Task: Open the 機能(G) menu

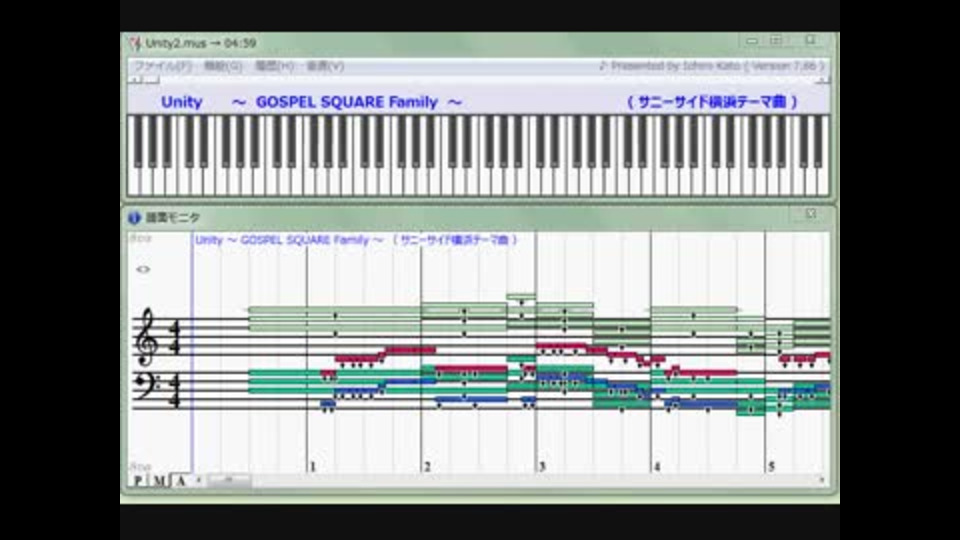Action: 223,66
